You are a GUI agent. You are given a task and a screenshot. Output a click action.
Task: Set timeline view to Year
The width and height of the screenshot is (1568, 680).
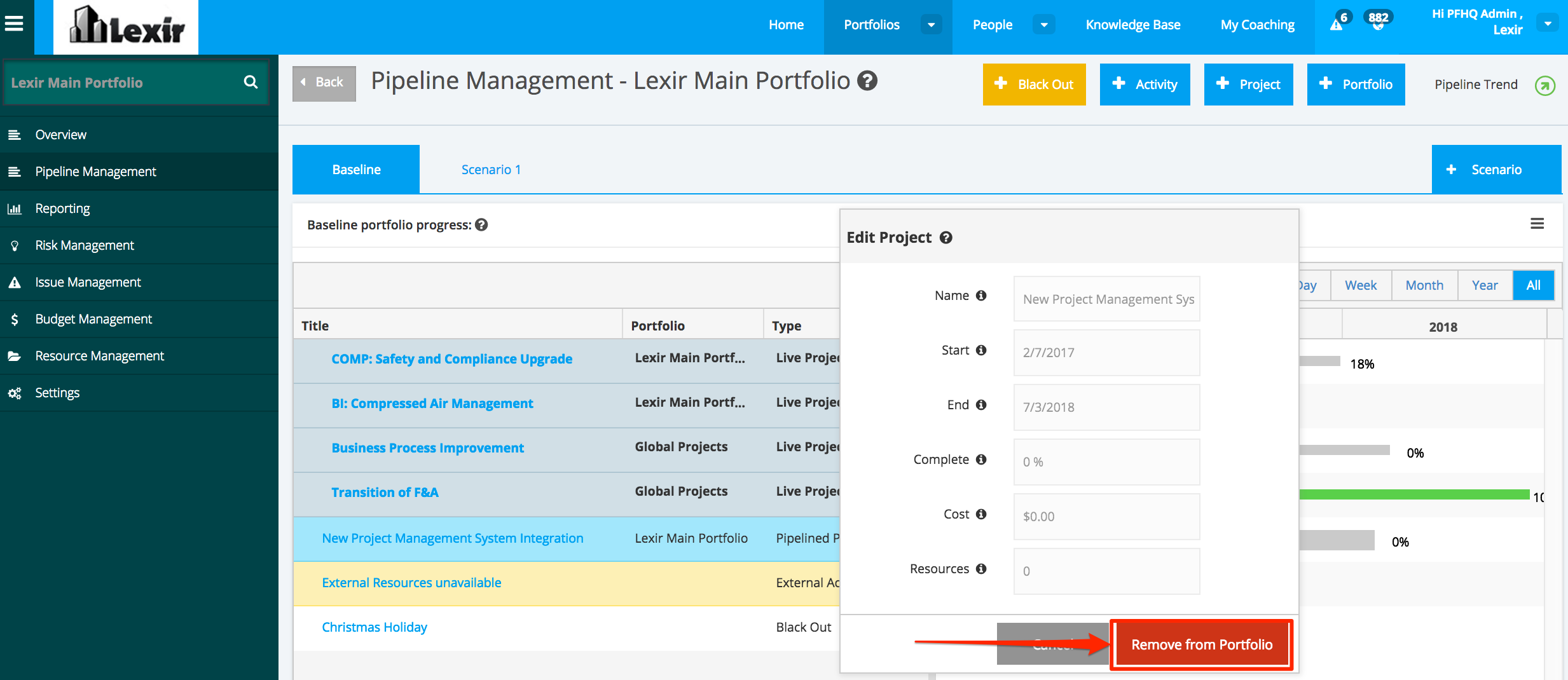click(1485, 285)
